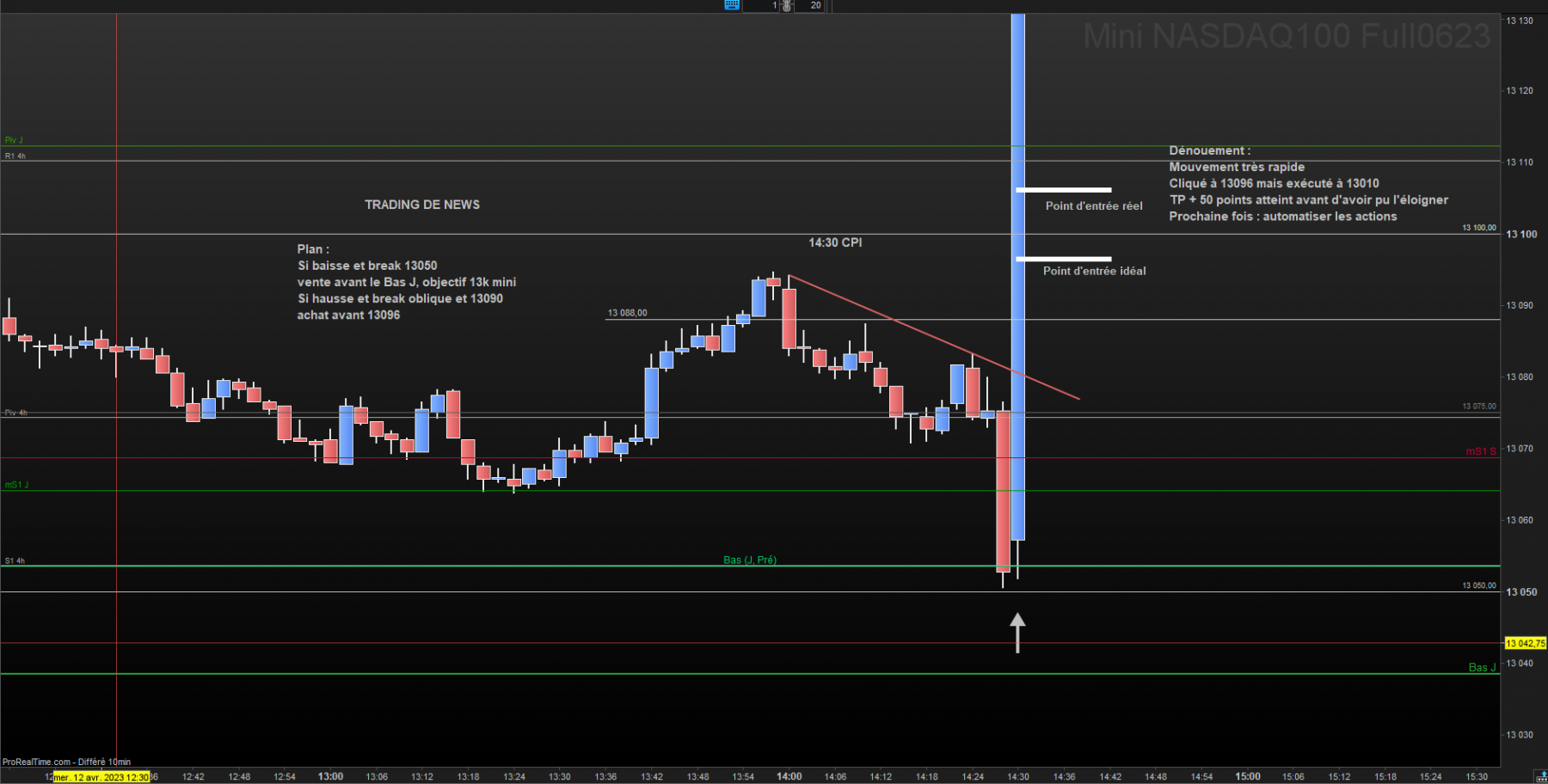Click the chain link icon between the number fields
The image size is (1548, 784).
pyautogui.click(x=787, y=6)
